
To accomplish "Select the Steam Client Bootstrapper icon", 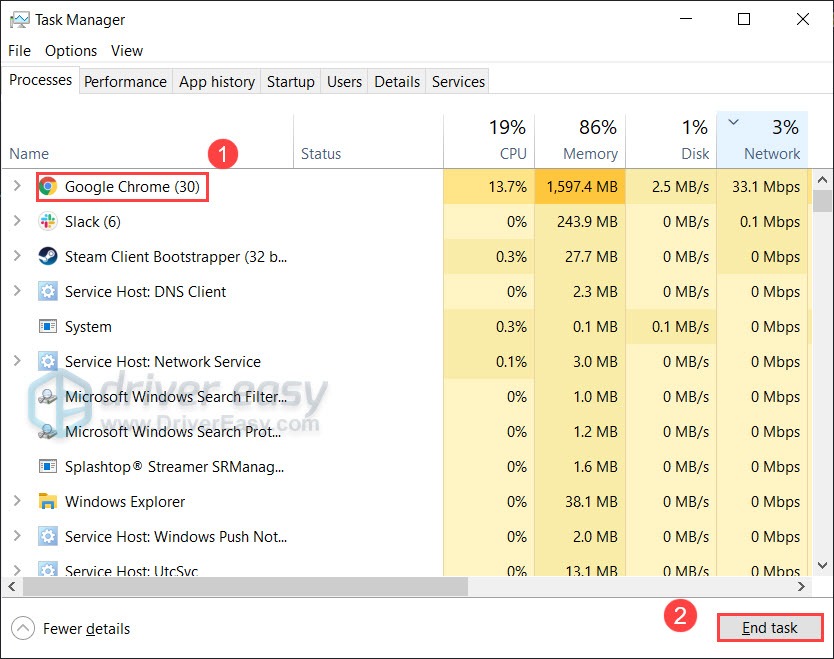I will 48,256.
